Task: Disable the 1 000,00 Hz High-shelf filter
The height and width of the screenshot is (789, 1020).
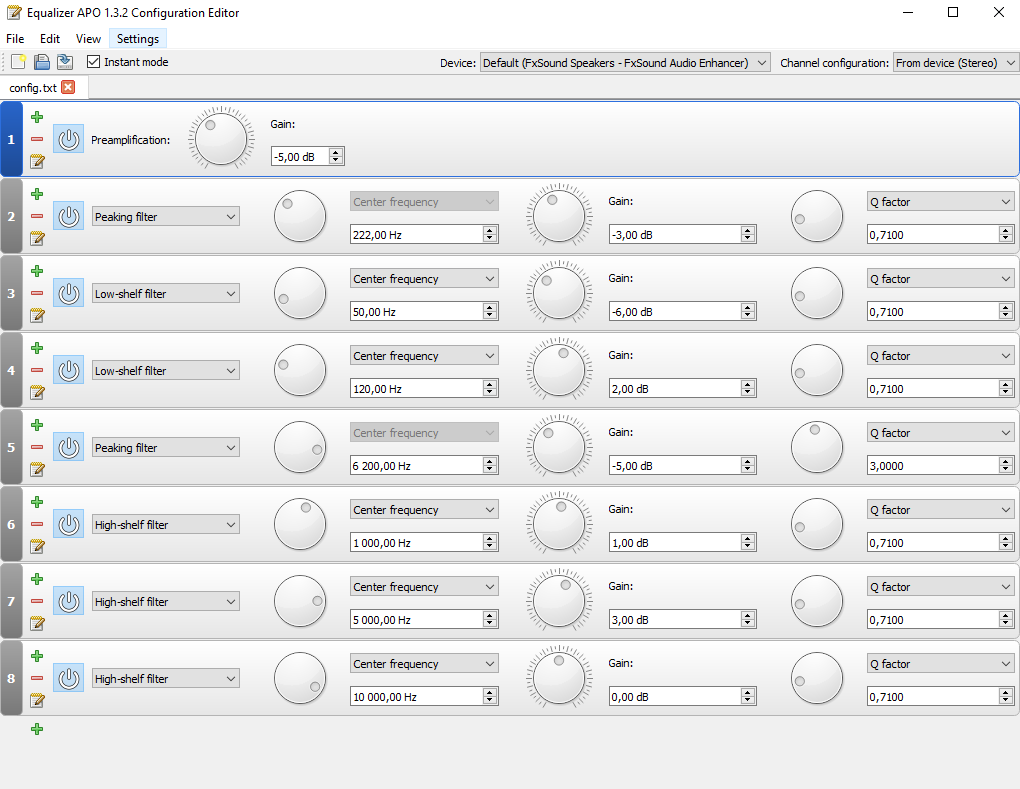Action: coord(68,524)
